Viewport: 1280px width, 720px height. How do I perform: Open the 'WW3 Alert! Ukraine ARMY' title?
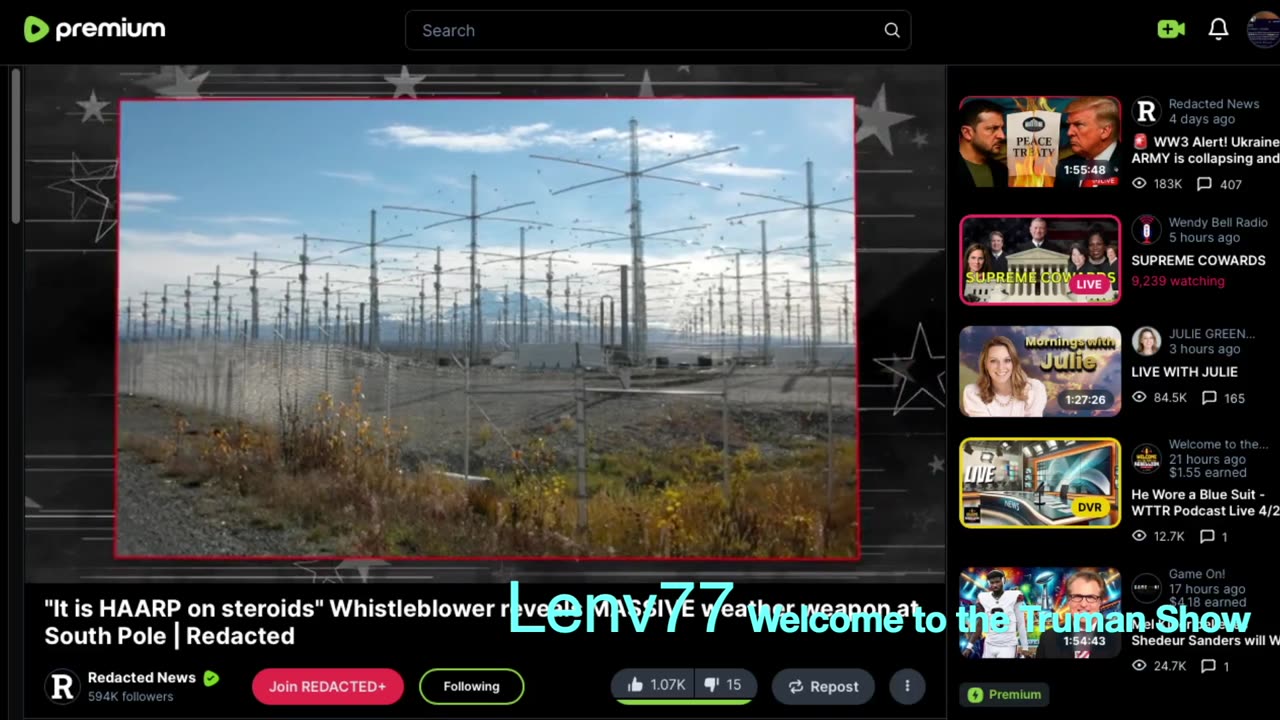(x=1205, y=150)
